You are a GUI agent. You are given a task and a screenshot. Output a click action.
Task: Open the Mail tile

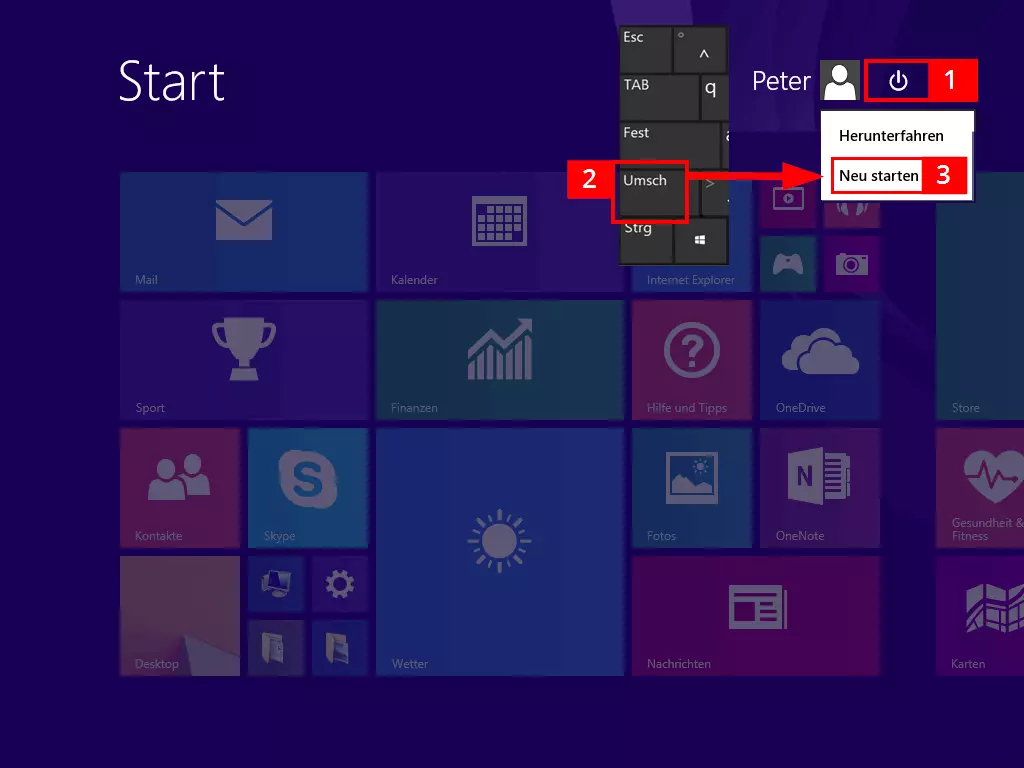click(244, 232)
